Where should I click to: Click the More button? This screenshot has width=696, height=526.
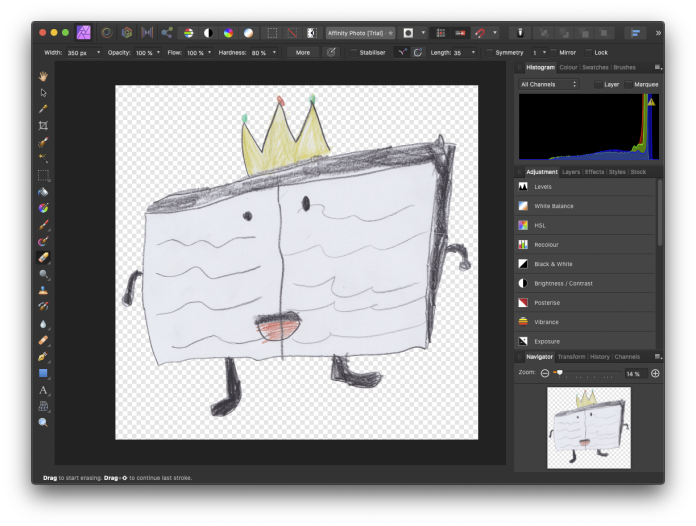point(302,52)
